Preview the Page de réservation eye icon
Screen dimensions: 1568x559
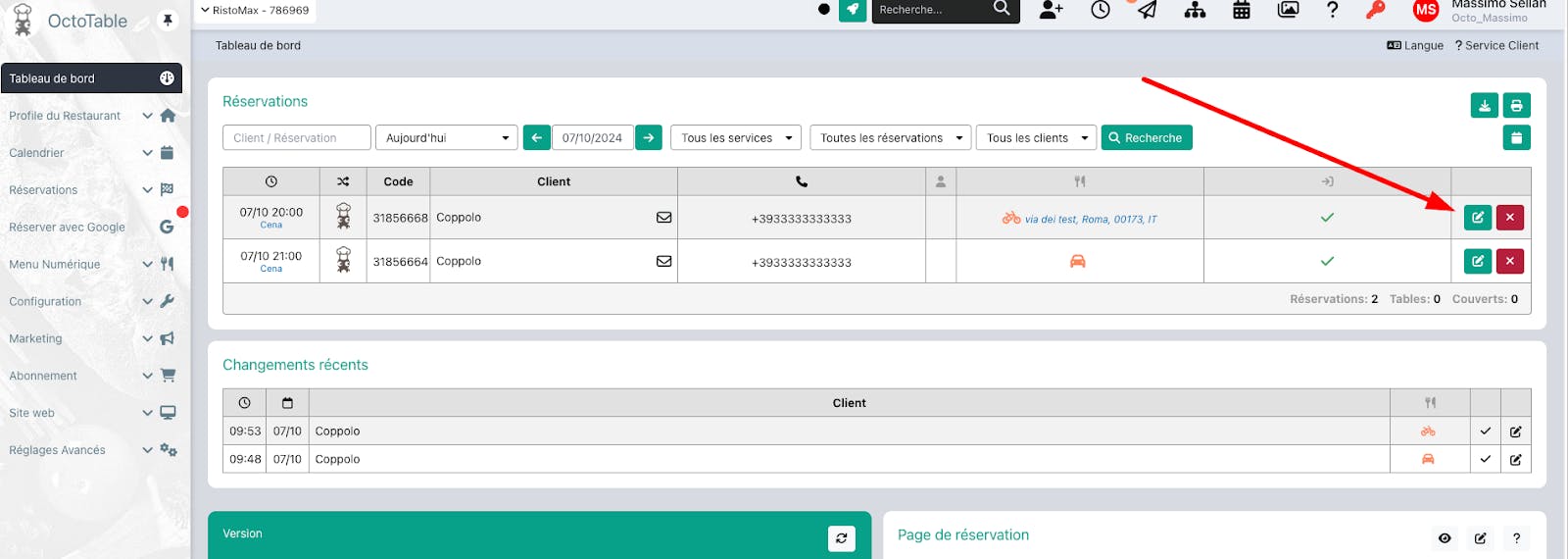(1445, 538)
